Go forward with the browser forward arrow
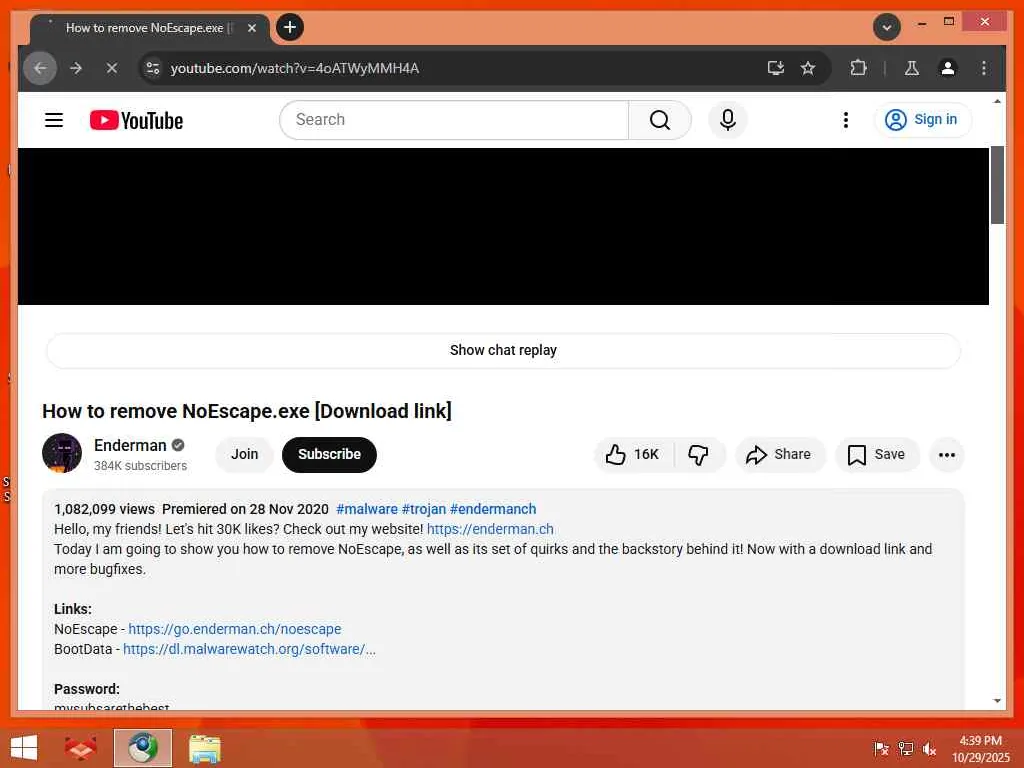This screenshot has width=1024, height=768. point(76,68)
